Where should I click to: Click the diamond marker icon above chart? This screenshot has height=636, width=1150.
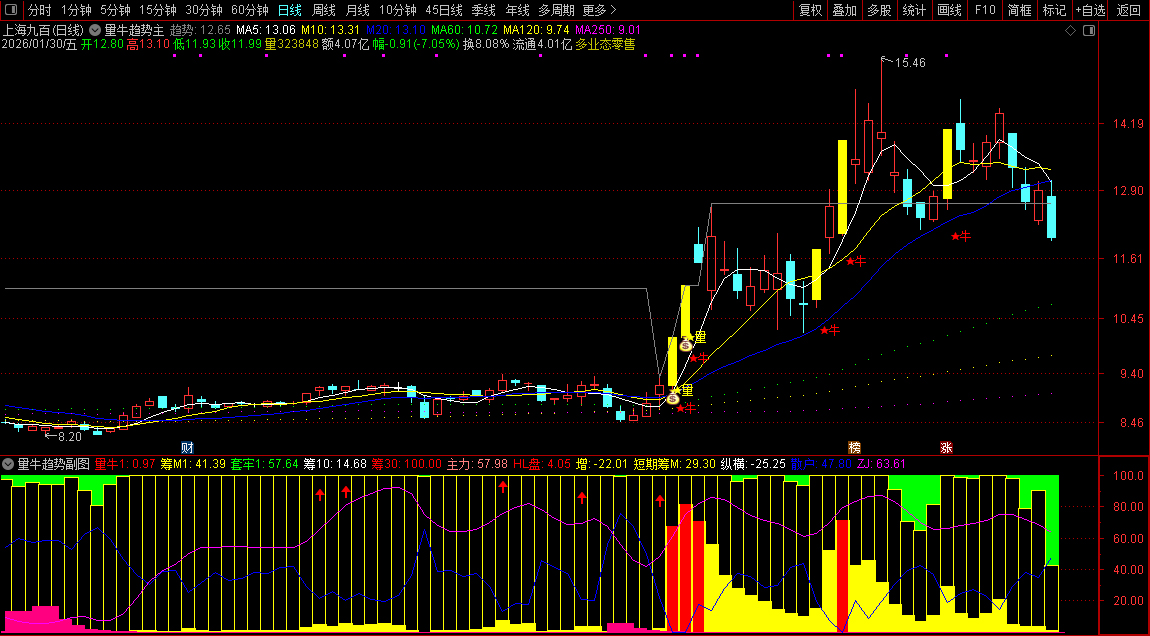tap(1070, 31)
